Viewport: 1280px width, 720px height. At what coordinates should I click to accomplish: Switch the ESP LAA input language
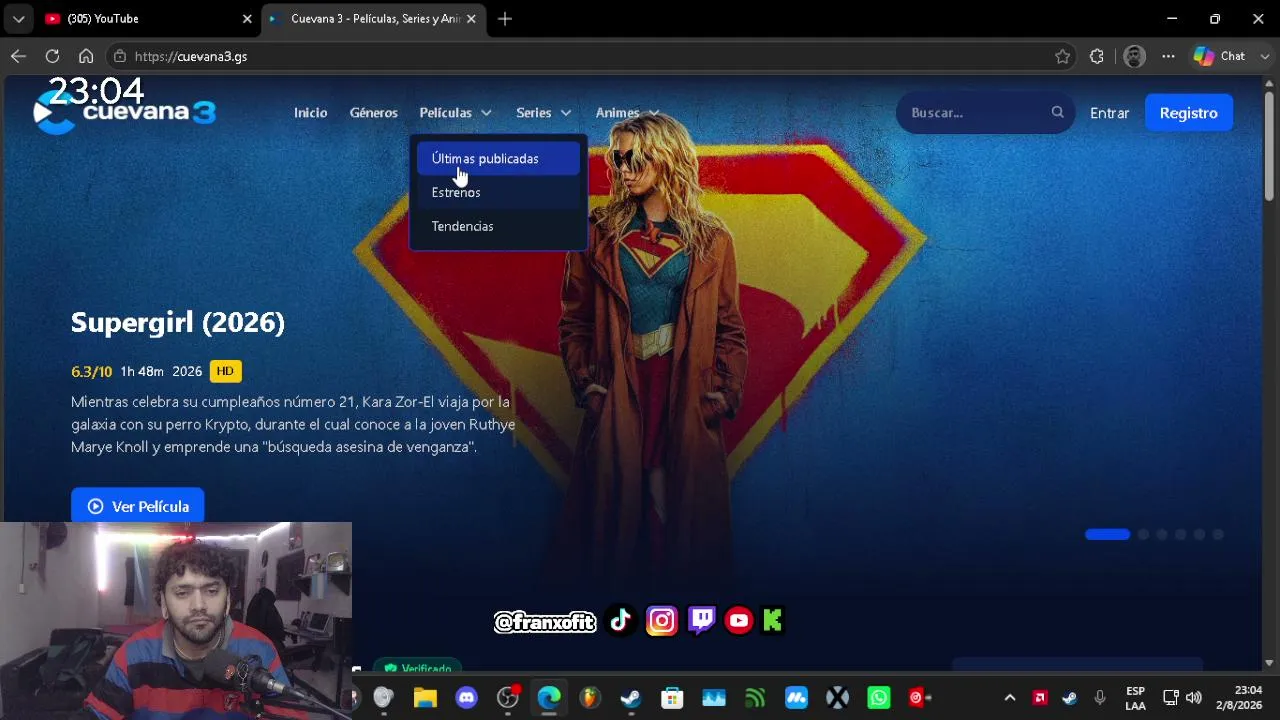[1135, 698]
